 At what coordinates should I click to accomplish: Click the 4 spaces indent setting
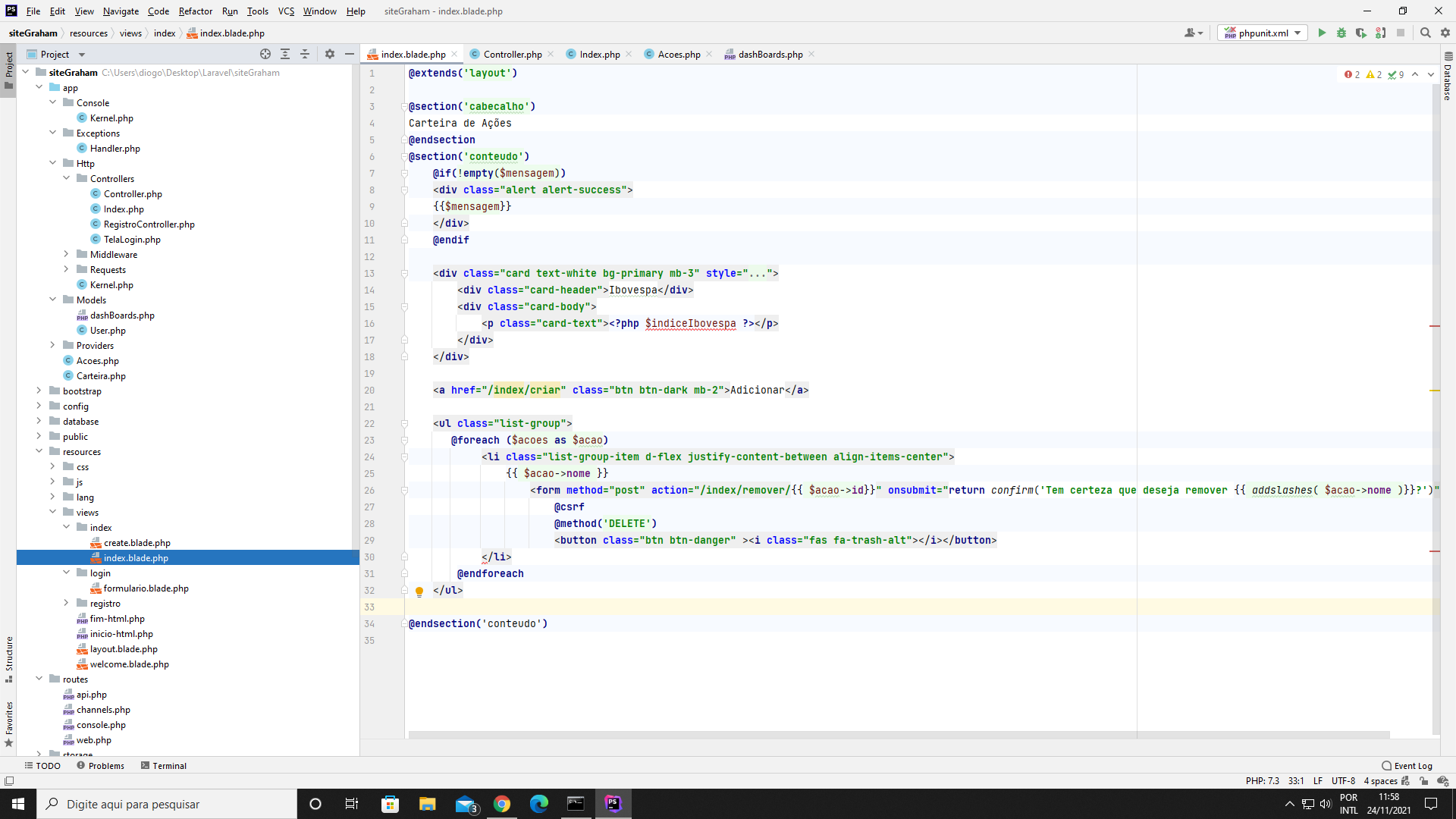coord(1380,781)
